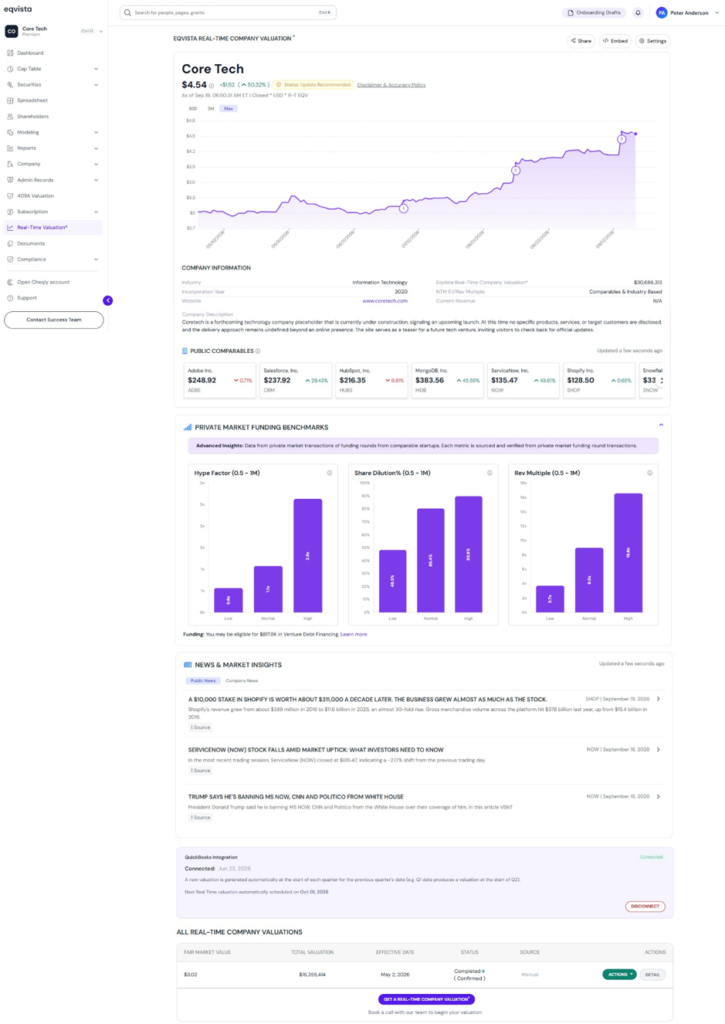725x1024 pixels.
Task: Expand the Subscription menu chevron
Action: 96,212
